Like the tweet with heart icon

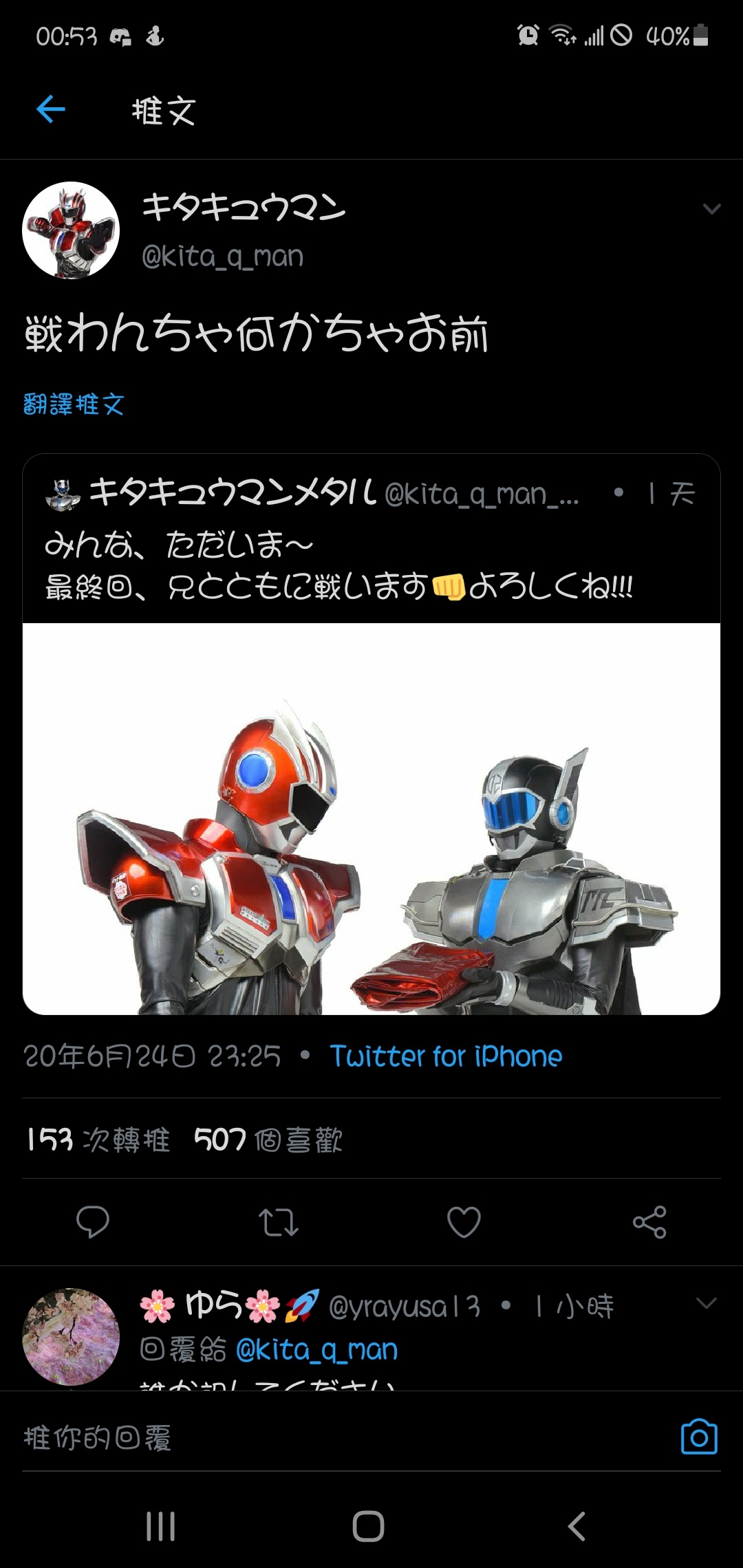pos(464,1222)
